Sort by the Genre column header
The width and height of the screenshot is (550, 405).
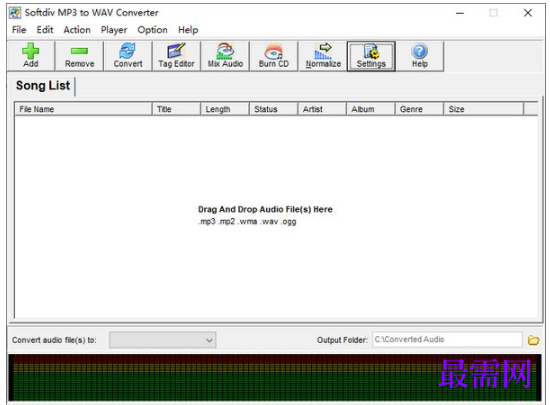pos(419,109)
